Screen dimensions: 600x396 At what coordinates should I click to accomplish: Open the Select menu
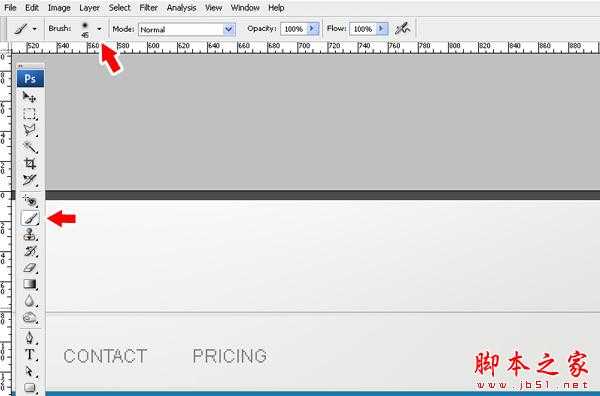click(x=119, y=8)
